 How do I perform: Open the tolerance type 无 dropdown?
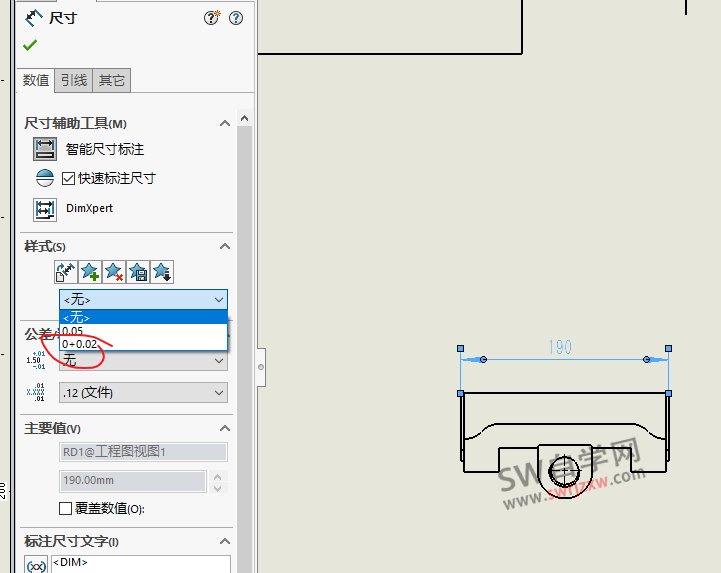(143, 361)
